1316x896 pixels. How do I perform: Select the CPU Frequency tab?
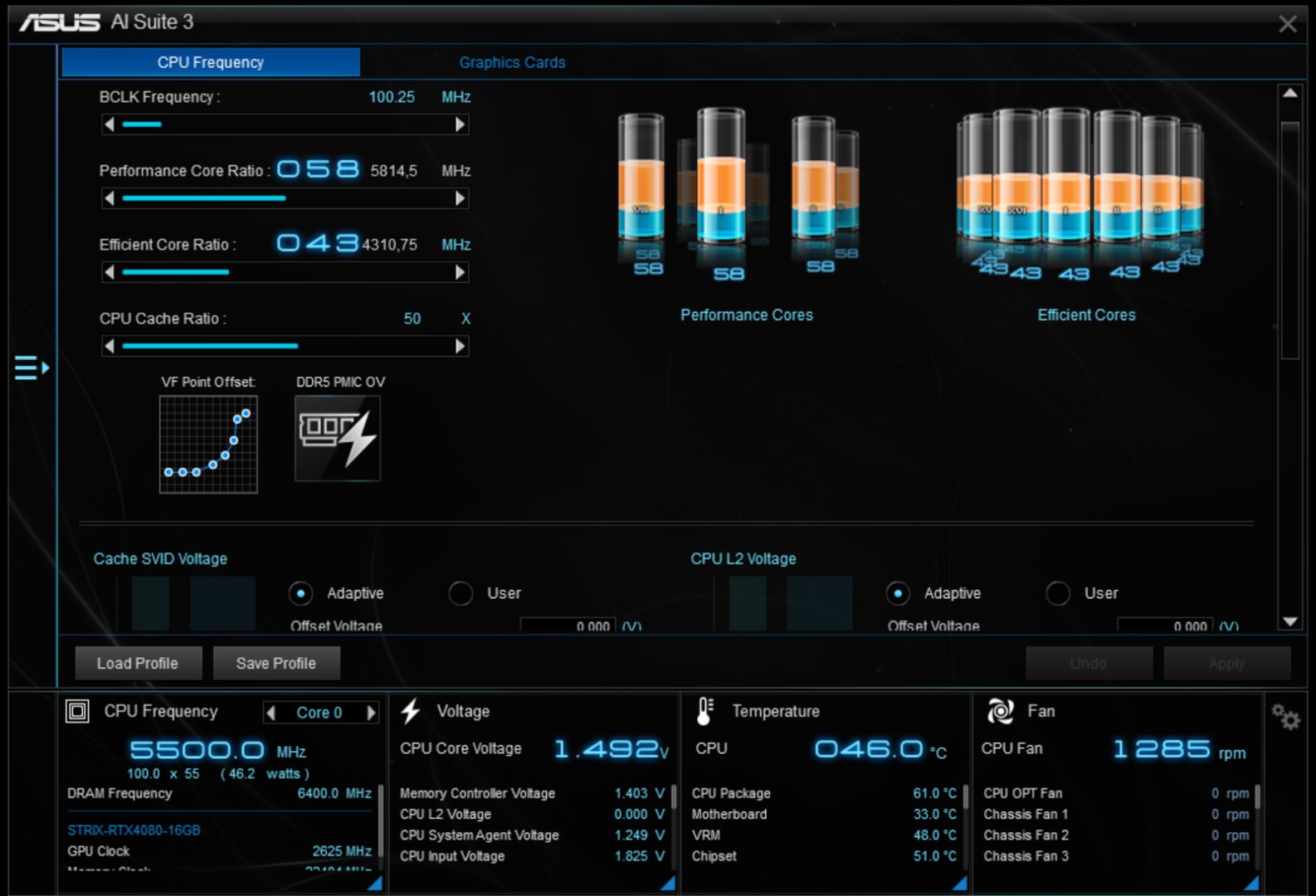(211, 62)
